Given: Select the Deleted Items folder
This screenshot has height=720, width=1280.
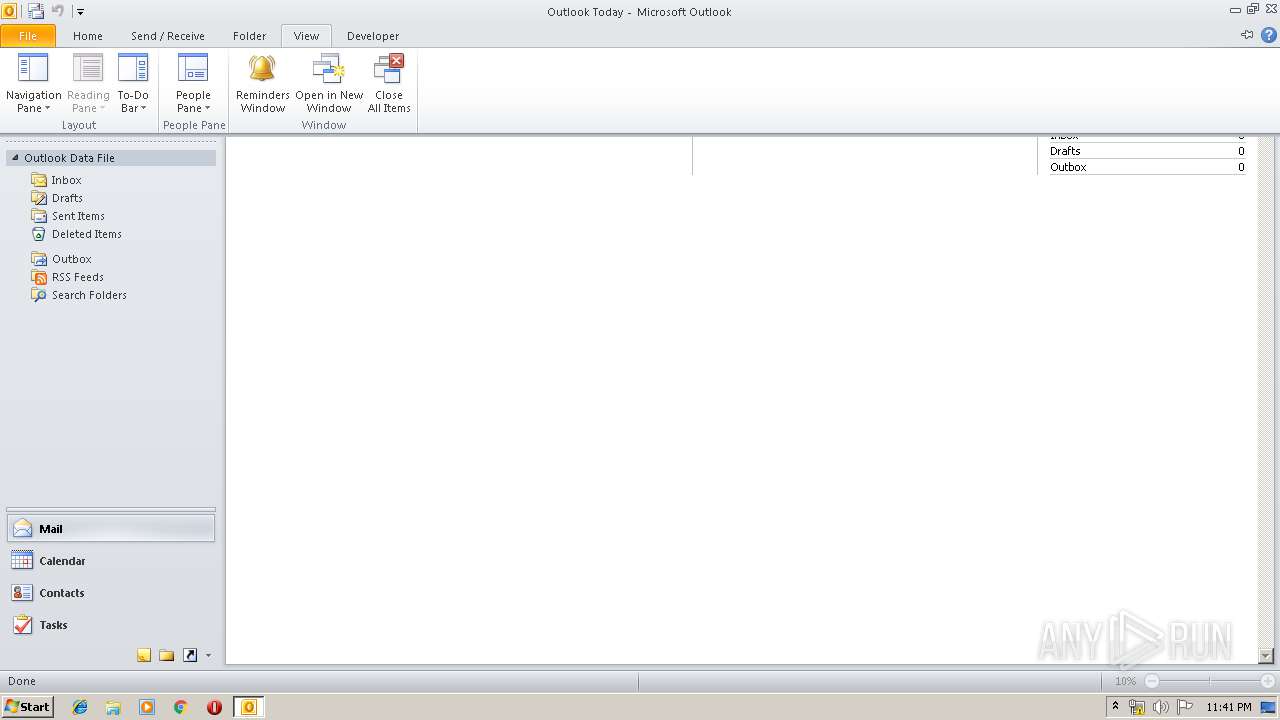Looking at the screenshot, I should (x=87, y=234).
